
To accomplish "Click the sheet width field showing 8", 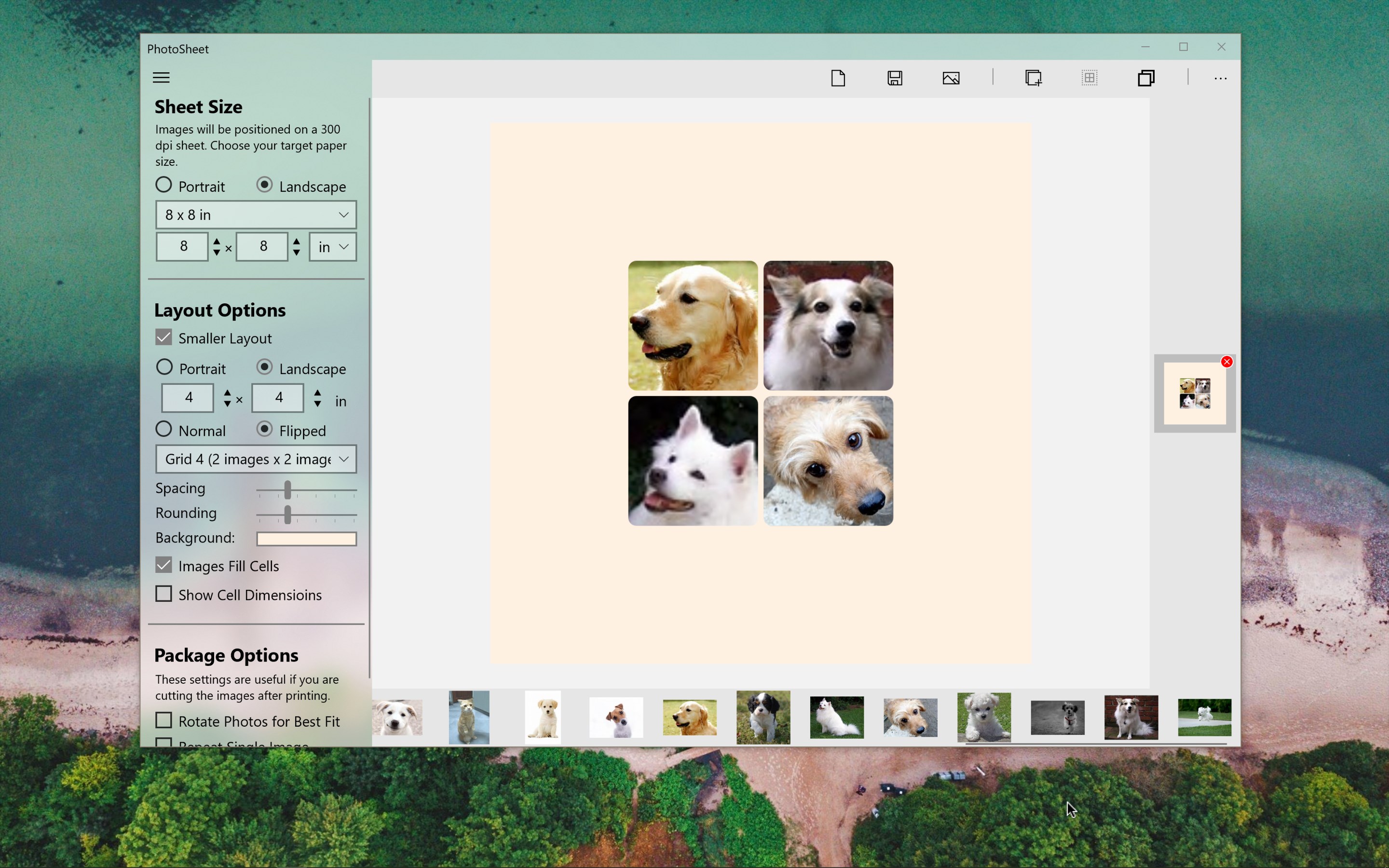I will [182, 247].
